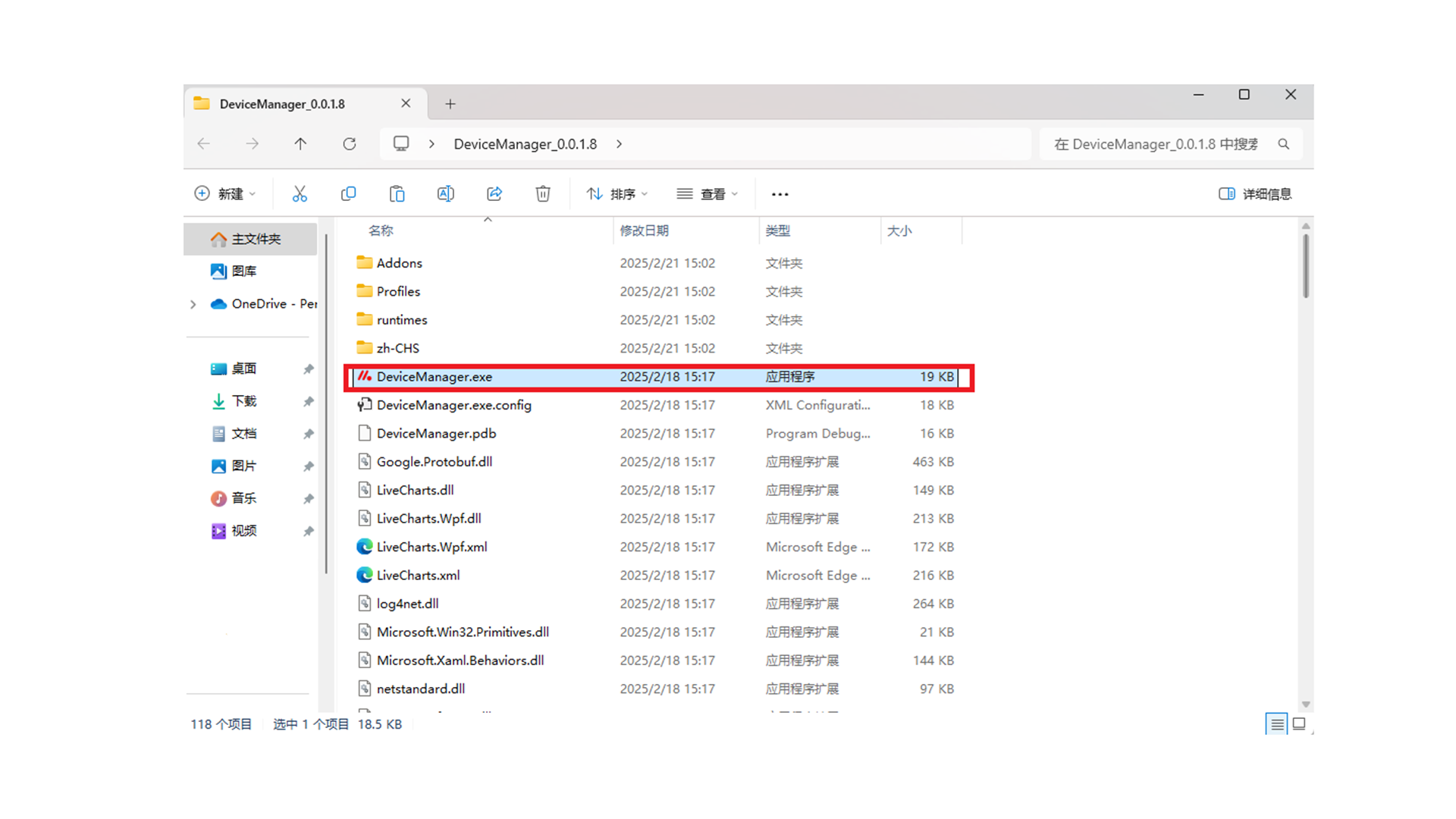
Task: Unpin Downloads from quick access
Action: (x=309, y=401)
